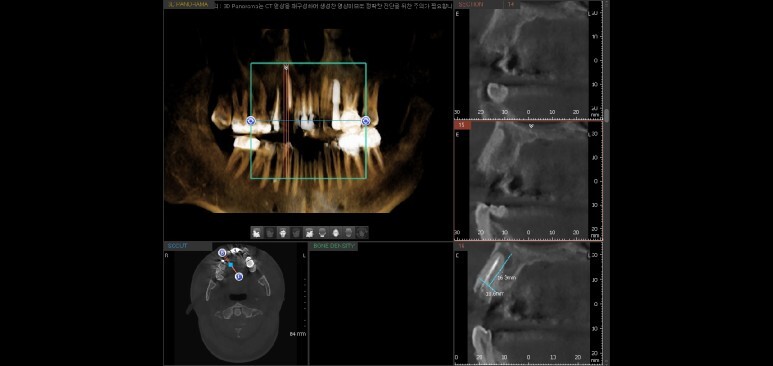Select the second skull view preset icon
The image size is (773, 366).
[x=270, y=233]
